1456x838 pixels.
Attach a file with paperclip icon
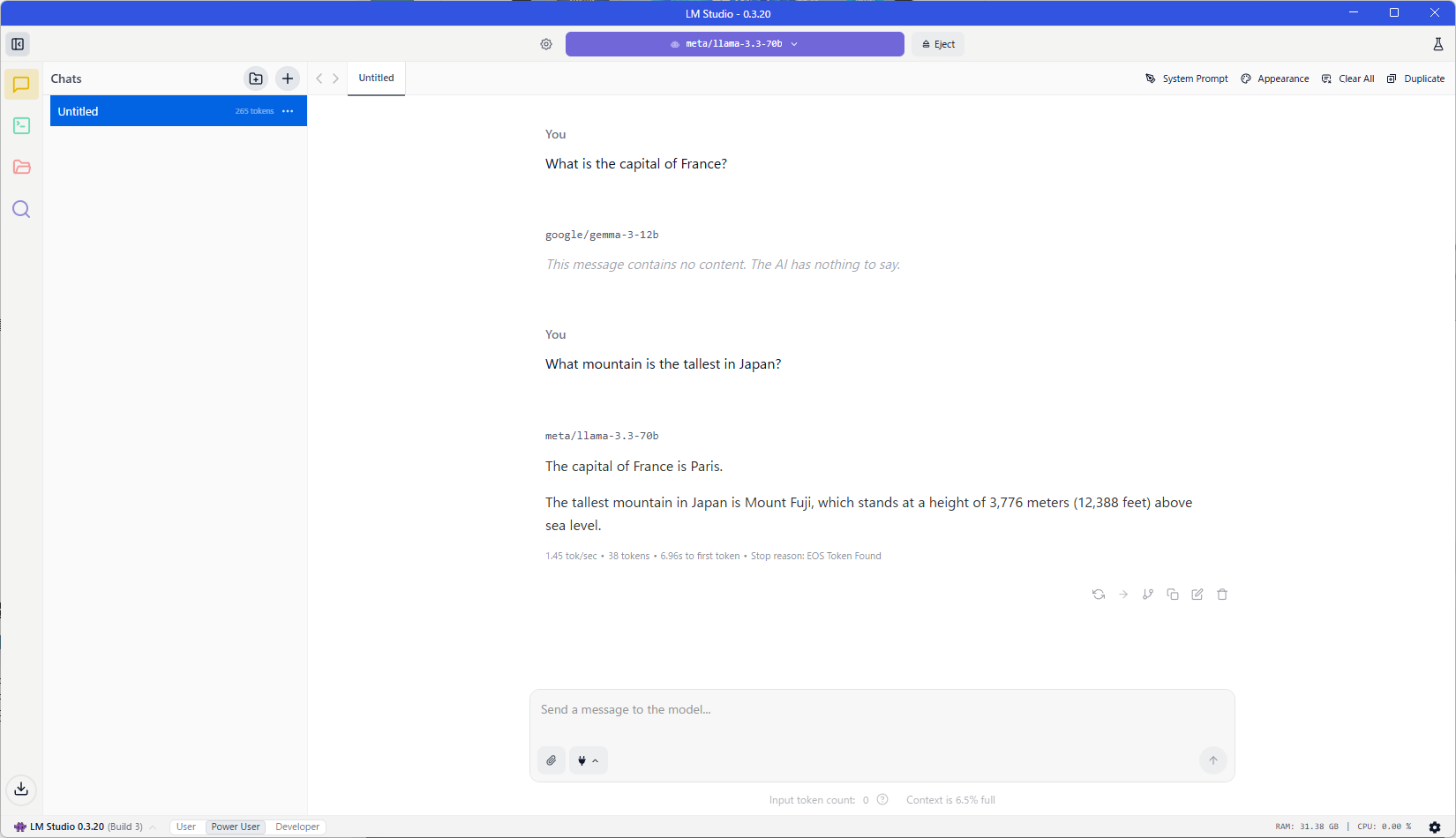552,760
